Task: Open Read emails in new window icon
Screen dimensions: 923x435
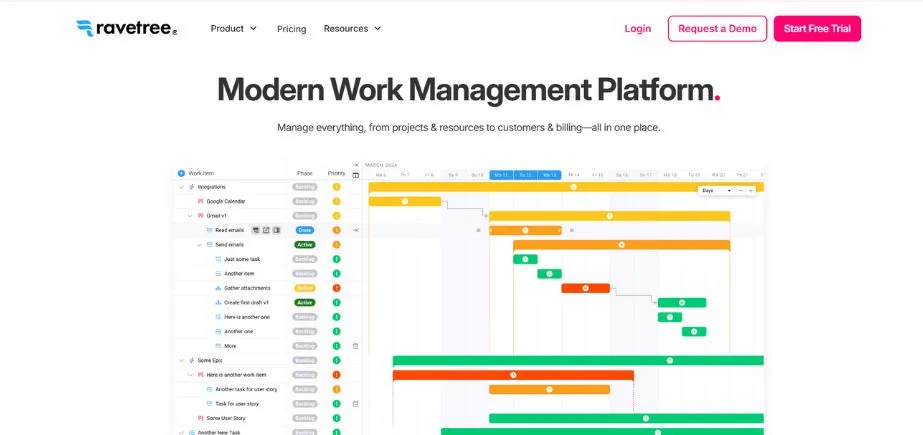Action: click(x=266, y=230)
